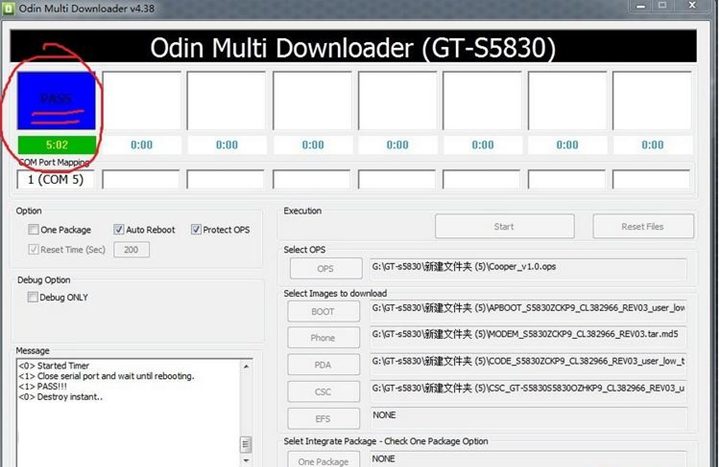Image resolution: width=719 pixels, height=467 pixels.
Task: Toggle the Reset Time (Sec) checkbox
Action: pos(33,250)
